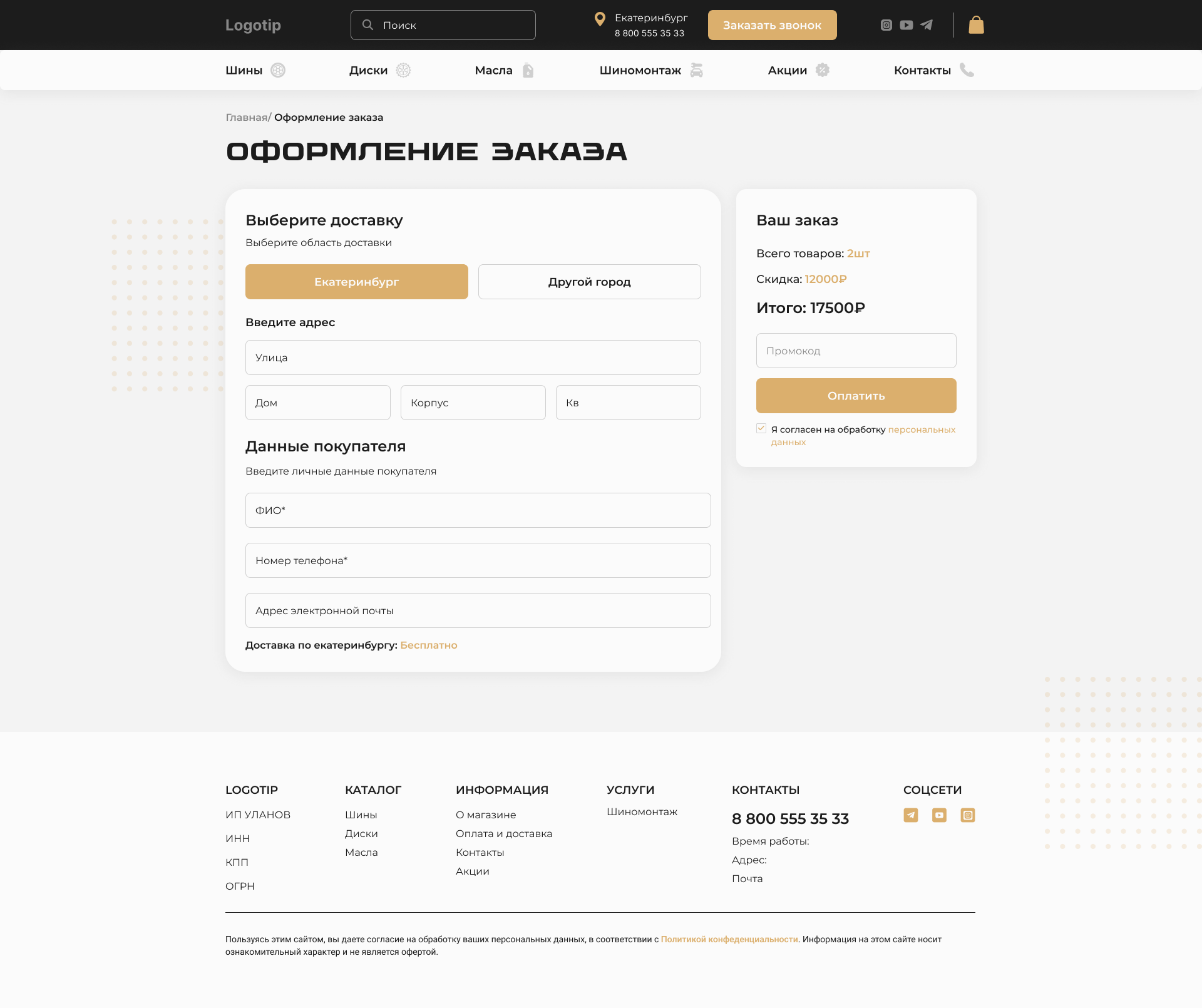Open the Шиномонтаж menu item
Image resolution: width=1202 pixels, height=1008 pixels.
click(x=640, y=70)
